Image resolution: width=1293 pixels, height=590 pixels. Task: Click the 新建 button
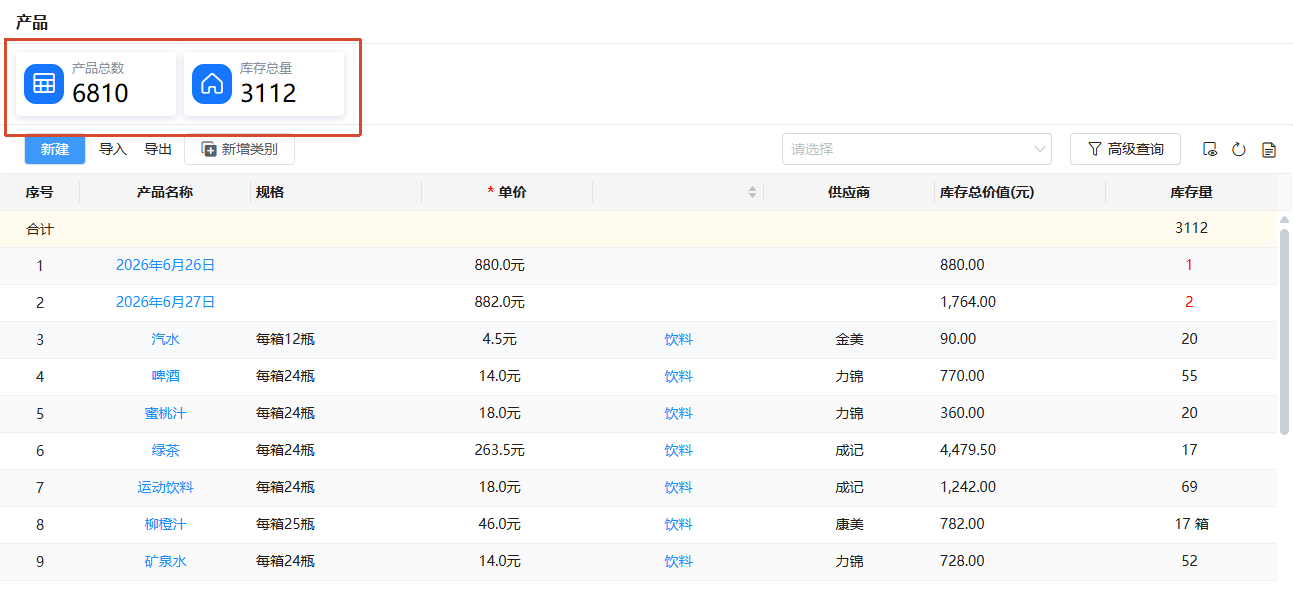(x=55, y=149)
